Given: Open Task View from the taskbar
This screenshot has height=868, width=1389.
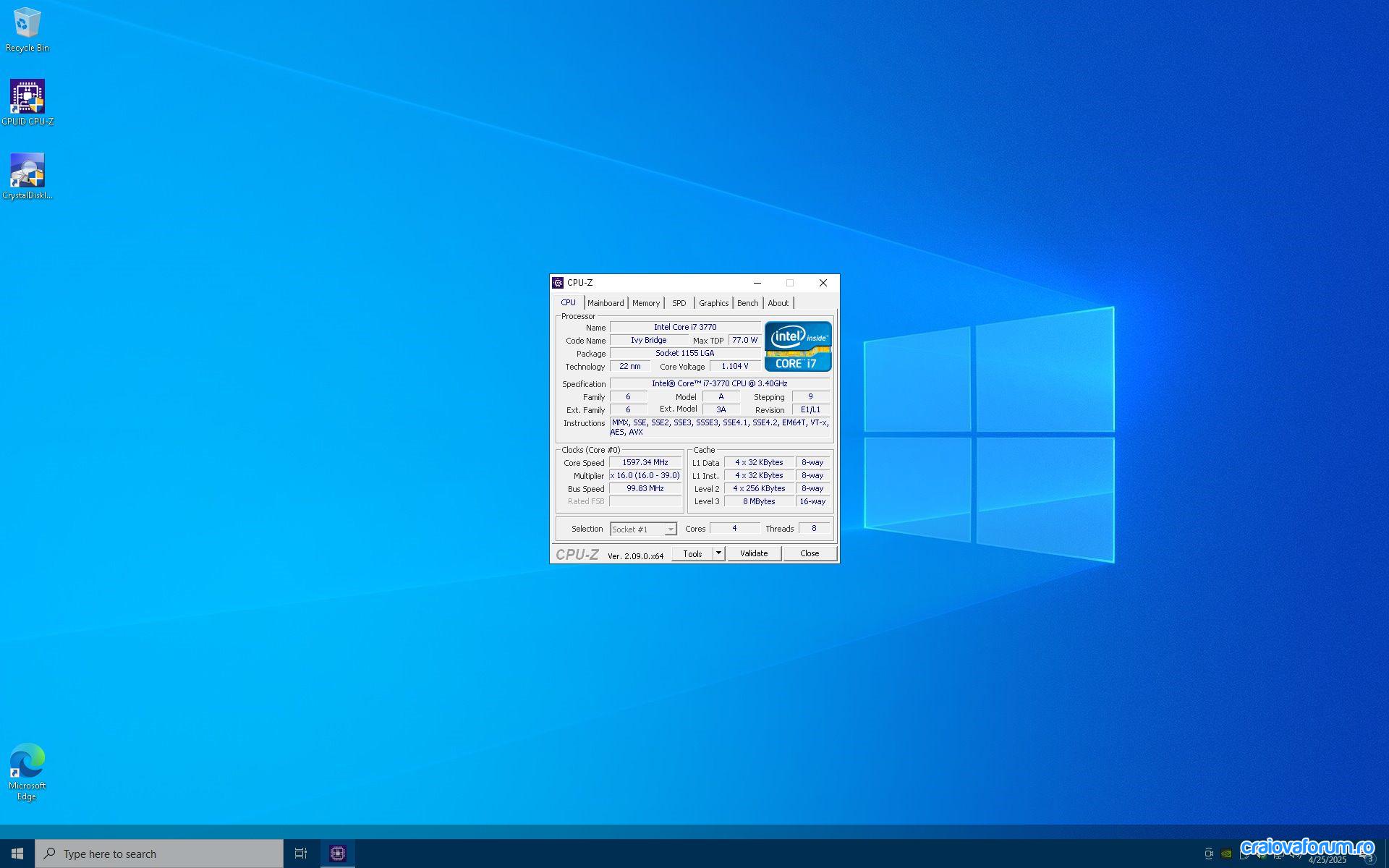Looking at the screenshot, I should [301, 854].
